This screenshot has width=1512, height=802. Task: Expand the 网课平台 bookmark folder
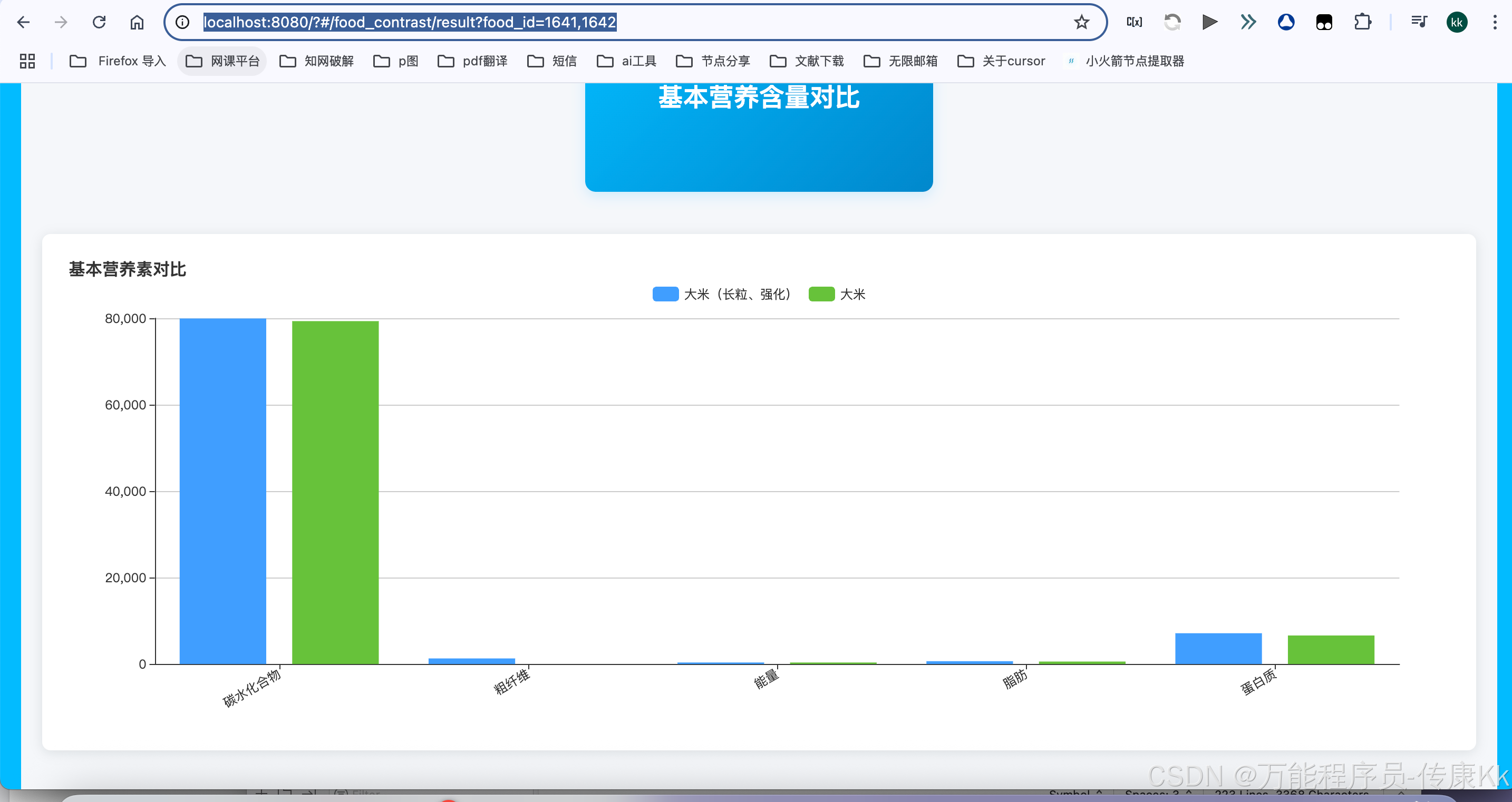pos(222,61)
